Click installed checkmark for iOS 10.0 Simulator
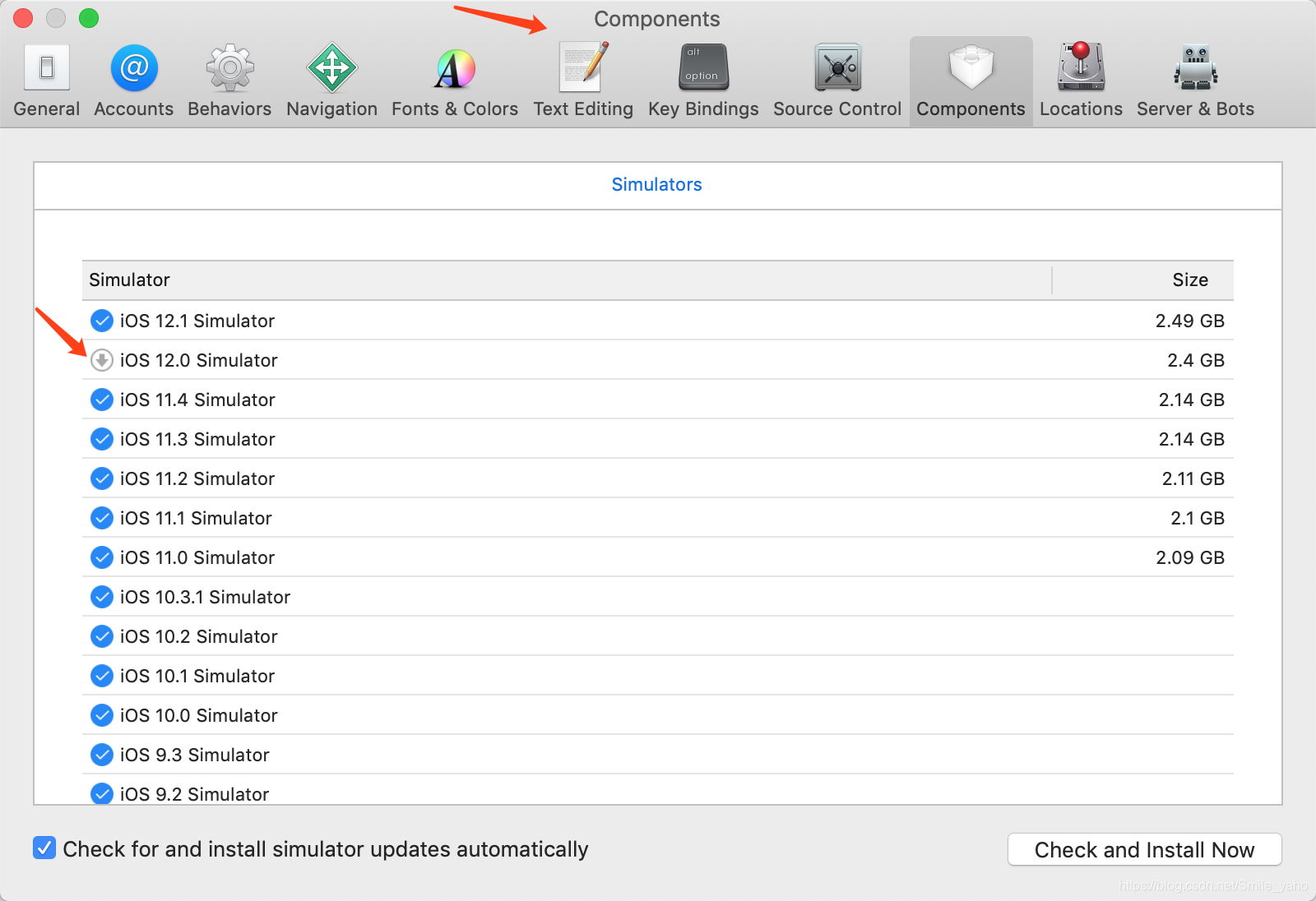Viewport: 1316px width, 901px height. click(102, 715)
